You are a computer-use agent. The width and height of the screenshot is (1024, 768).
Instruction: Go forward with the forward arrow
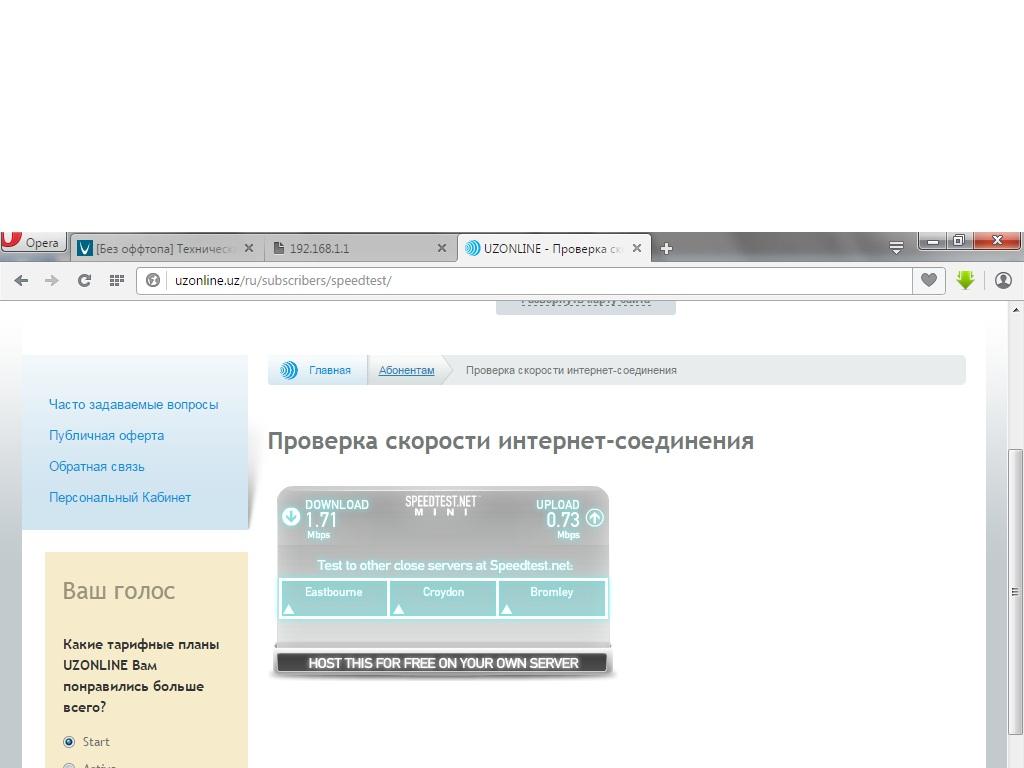pos(52,280)
